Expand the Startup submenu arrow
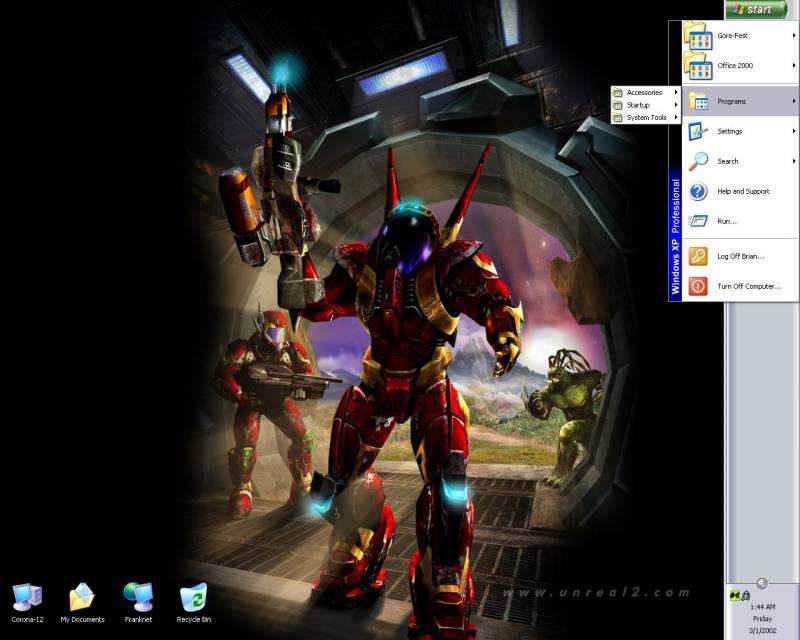Screen dimensions: 800x640 [x=676, y=105]
